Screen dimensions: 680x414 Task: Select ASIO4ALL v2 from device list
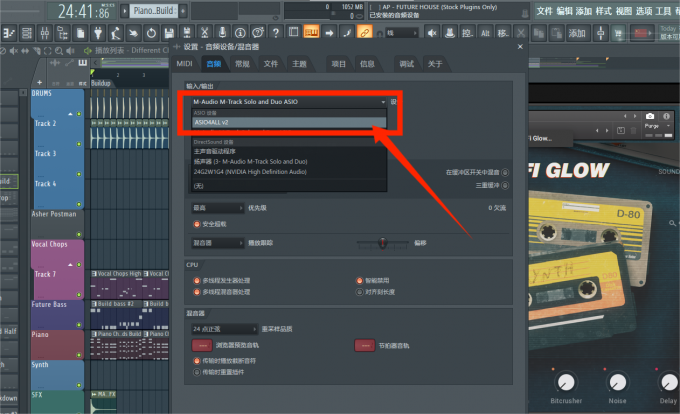point(289,123)
